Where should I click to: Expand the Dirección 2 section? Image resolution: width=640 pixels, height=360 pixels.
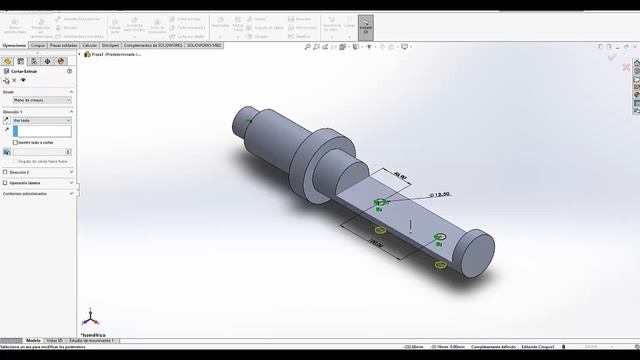(71, 172)
